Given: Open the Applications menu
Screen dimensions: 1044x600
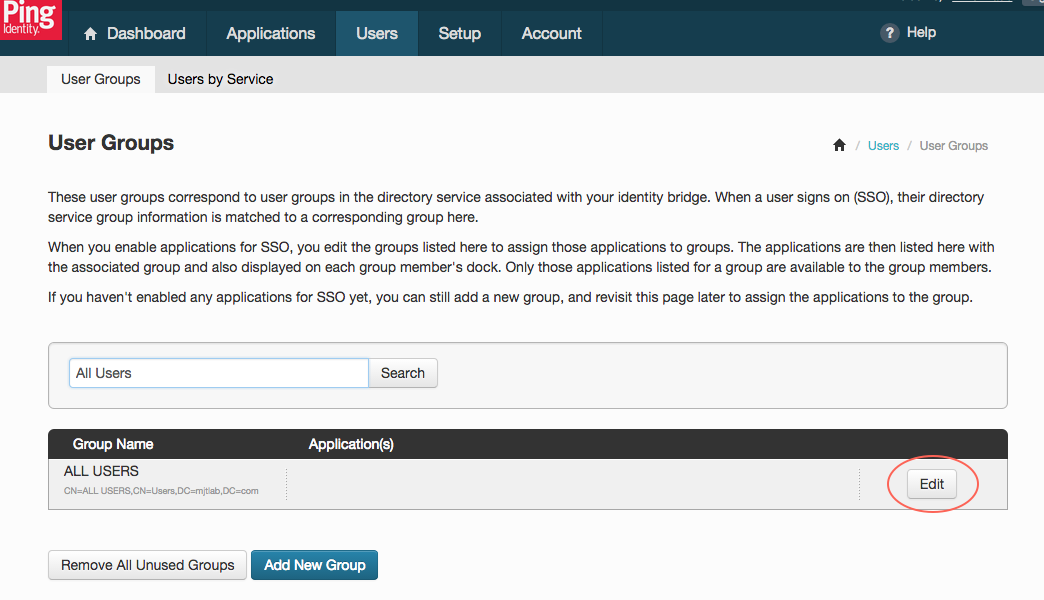Looking at the screenshot, I should click(270, 34).
